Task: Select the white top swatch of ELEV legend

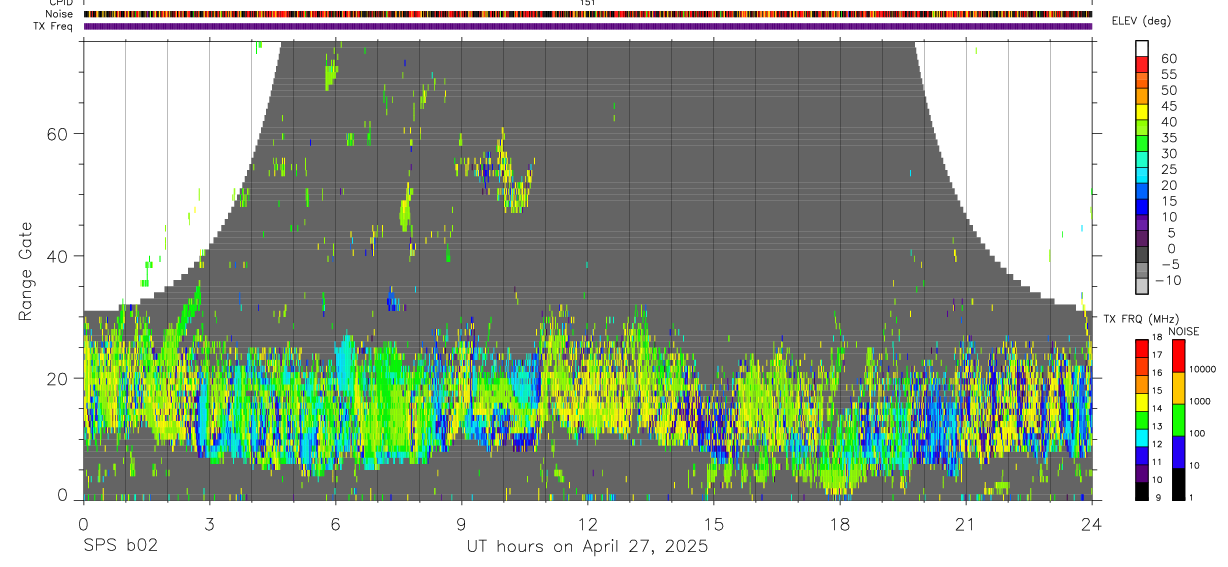Action: (1142, 46)
